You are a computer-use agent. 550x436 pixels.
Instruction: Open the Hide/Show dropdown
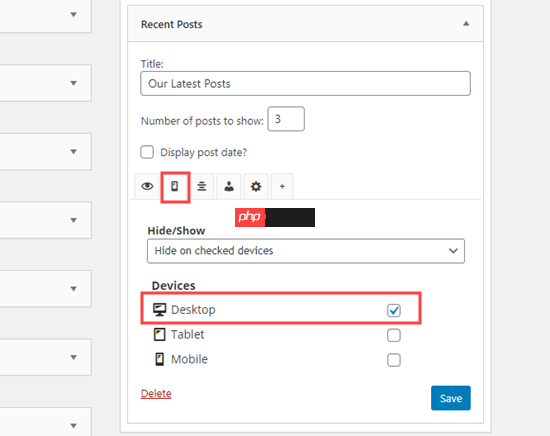click(306, 251)
